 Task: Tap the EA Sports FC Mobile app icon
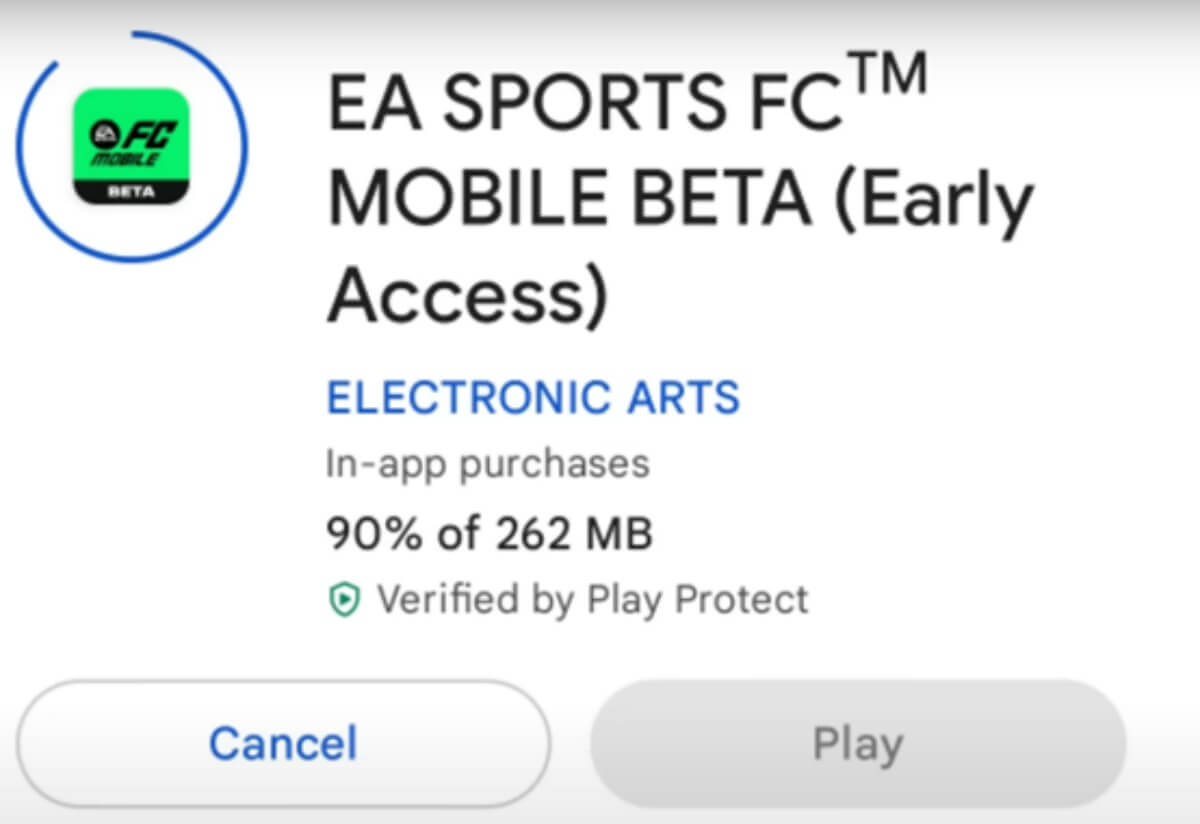point(130,147)
